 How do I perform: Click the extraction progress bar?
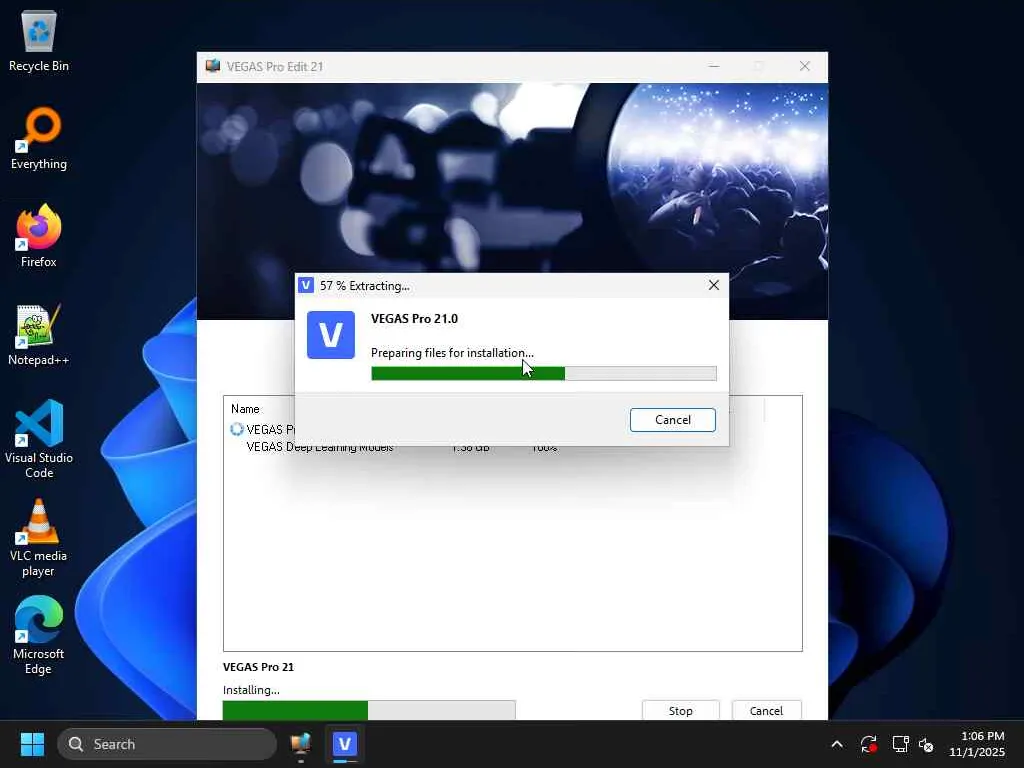pos(544,374)
